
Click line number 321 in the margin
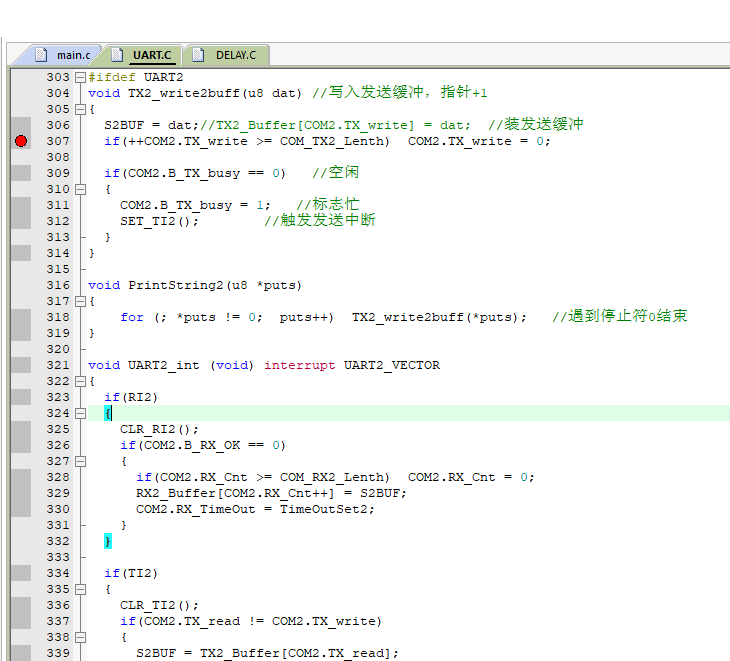pos(58,365)
